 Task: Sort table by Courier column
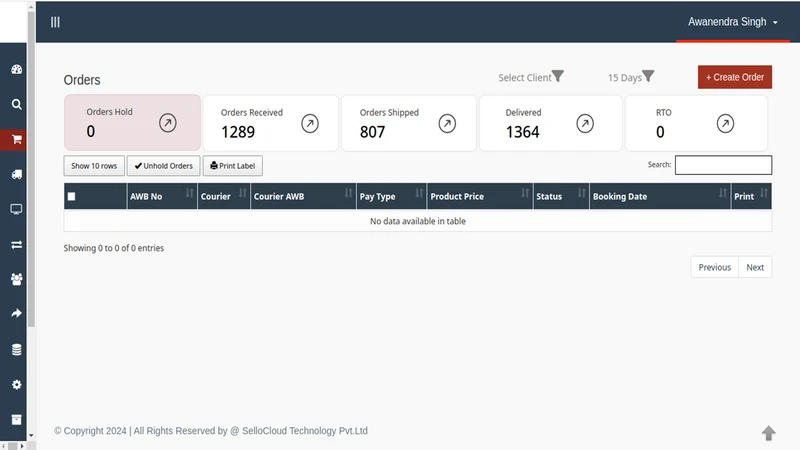pos(223,196)
